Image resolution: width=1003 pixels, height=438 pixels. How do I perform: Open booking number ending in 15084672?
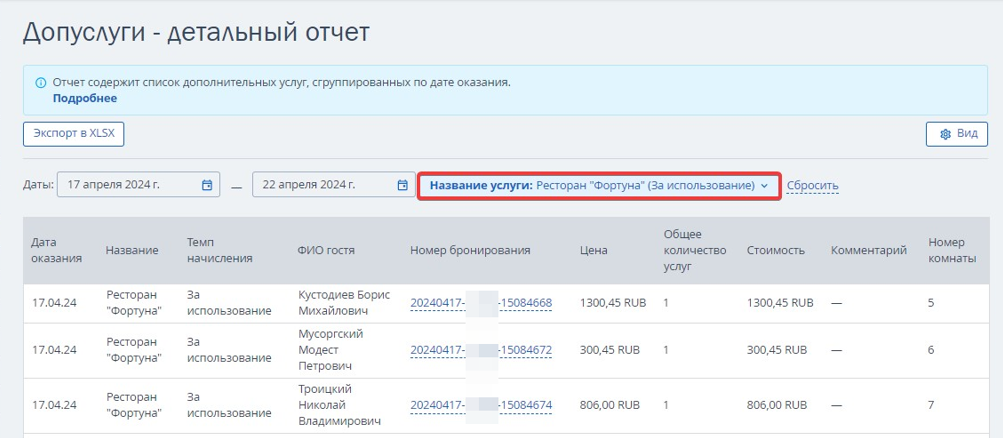[481, 350]
